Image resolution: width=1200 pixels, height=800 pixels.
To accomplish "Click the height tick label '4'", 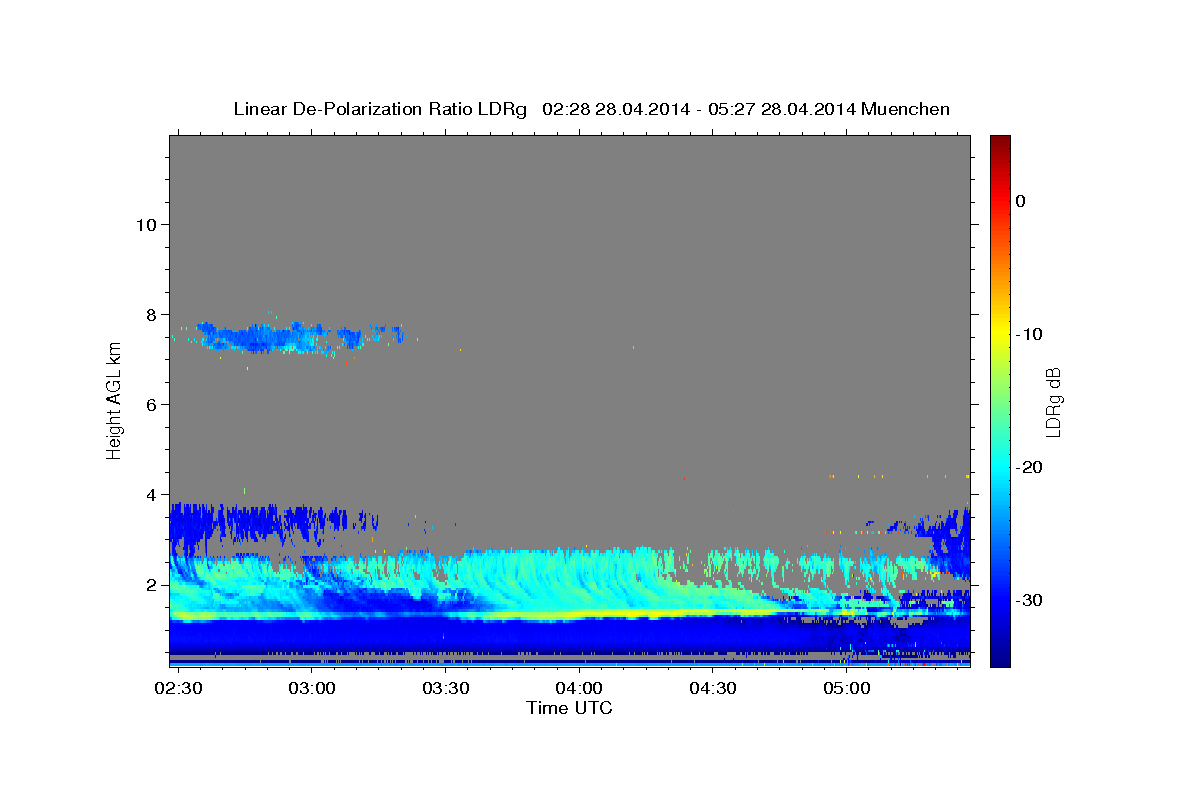I will [x=151, y=494].
